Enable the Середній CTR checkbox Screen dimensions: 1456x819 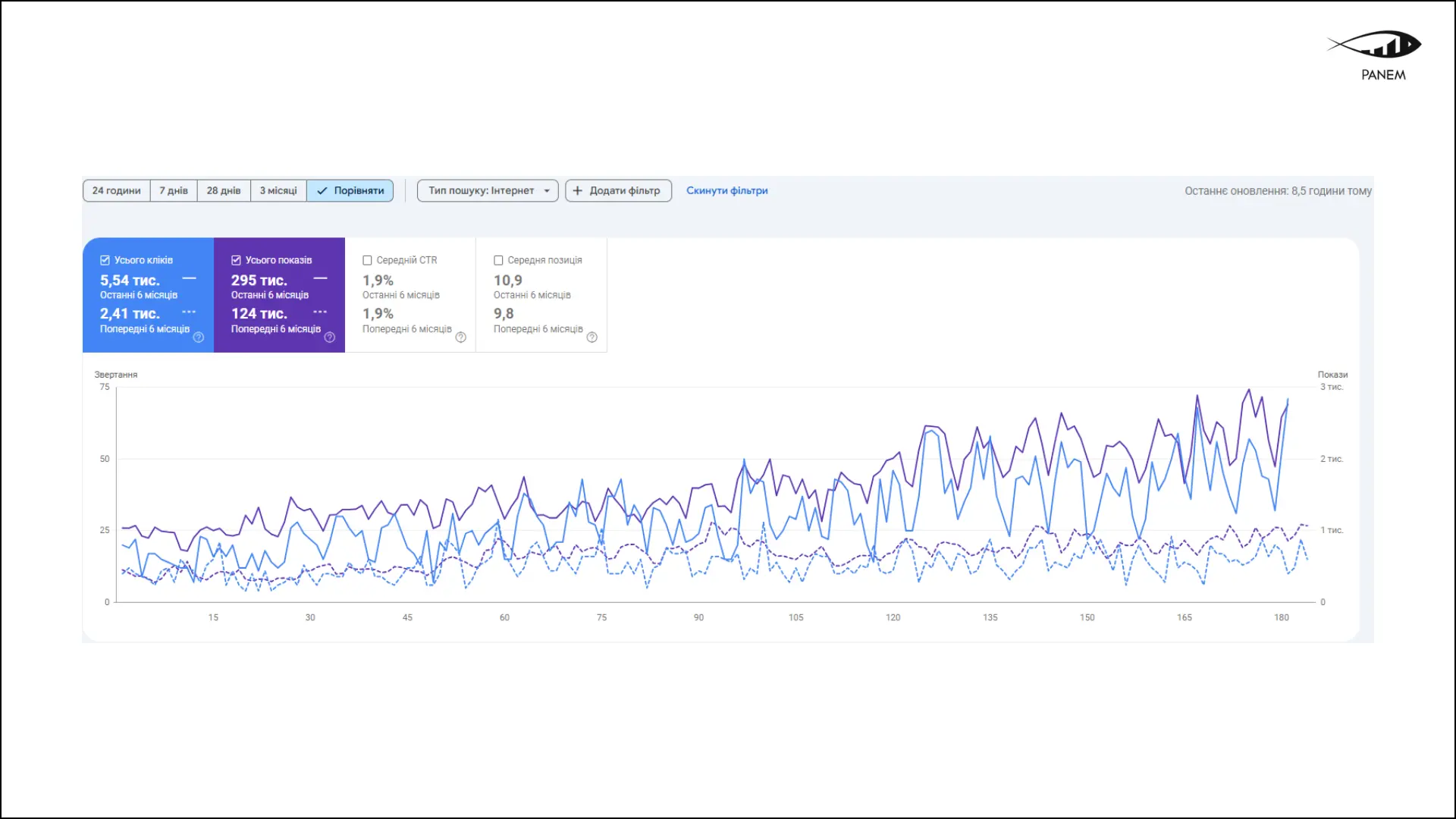(x=368, y=260)
